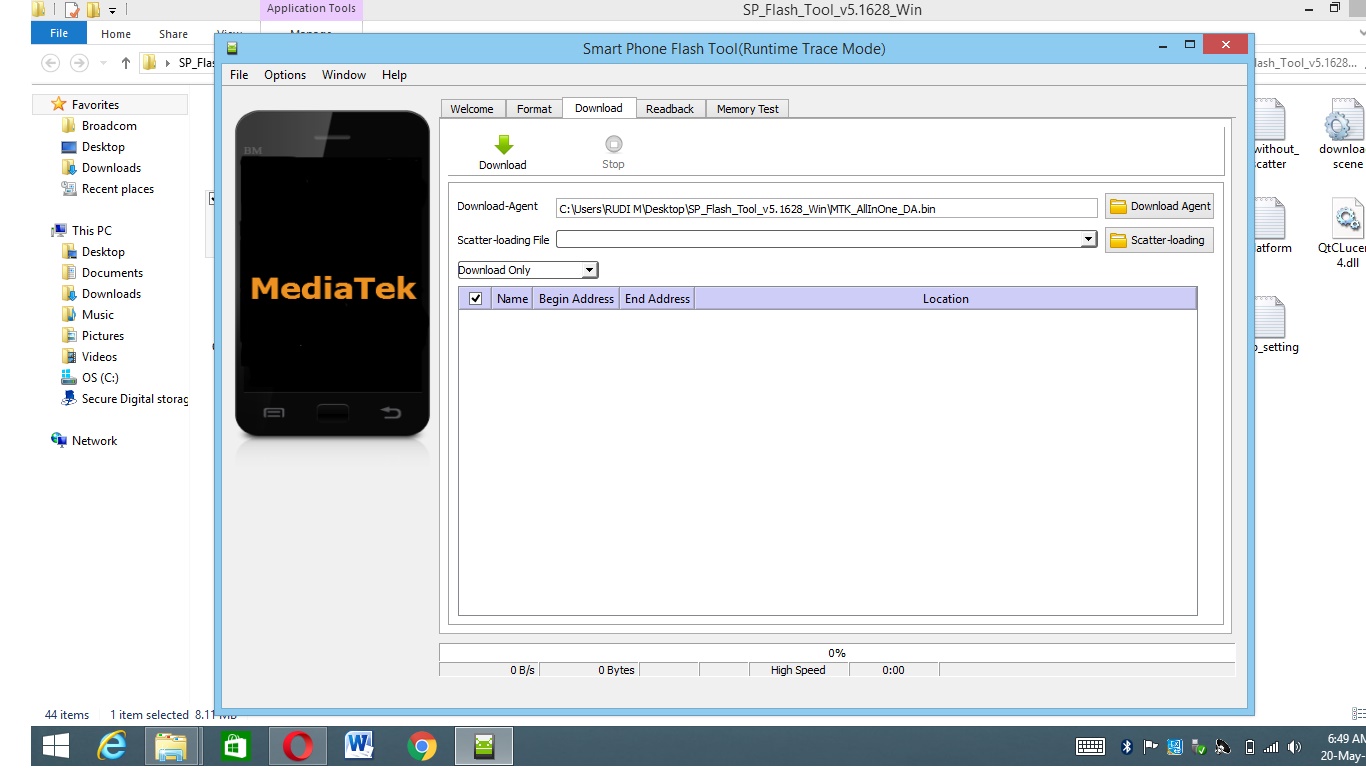Click the Download Agent browse button
1366x768 pixels.
click(1159, 206)
